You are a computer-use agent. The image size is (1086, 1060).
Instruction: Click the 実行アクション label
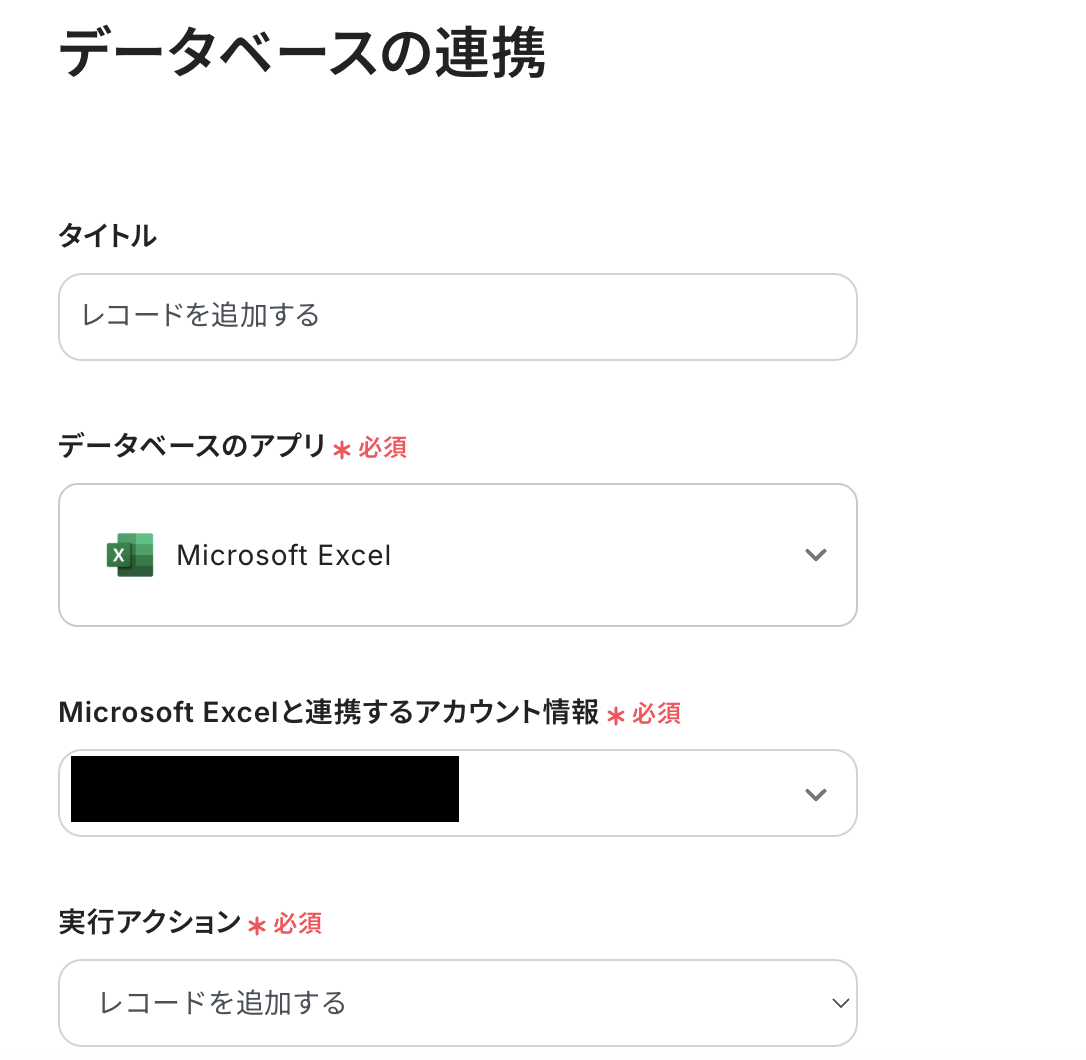coord(150,923)
